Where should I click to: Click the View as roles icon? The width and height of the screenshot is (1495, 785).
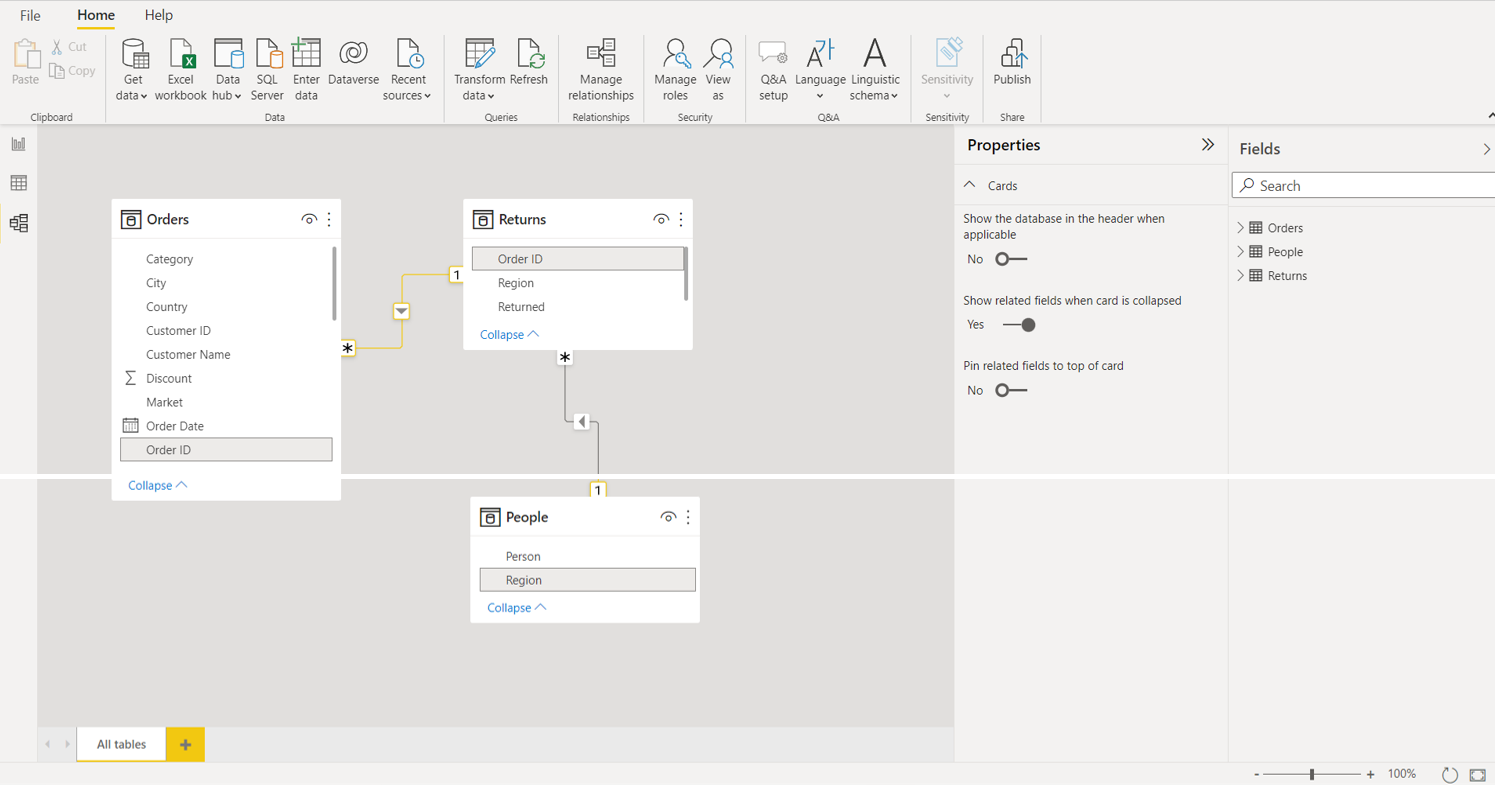(x=718, y=55)
